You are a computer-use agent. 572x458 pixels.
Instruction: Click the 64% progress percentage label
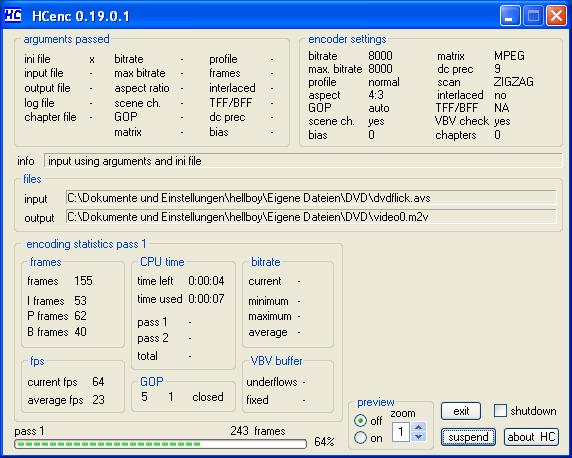pyautogui.click(x=324, y=442)
